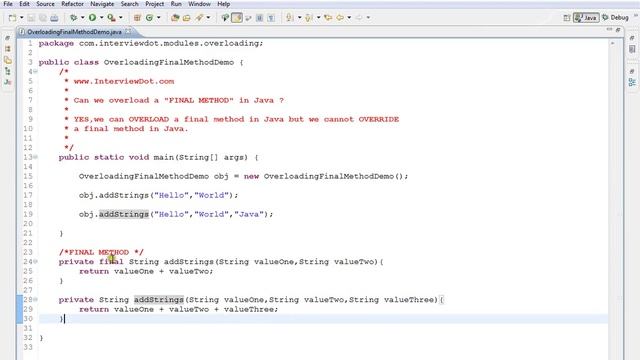
Task: Open the File menu
Action: click(8, 4)
